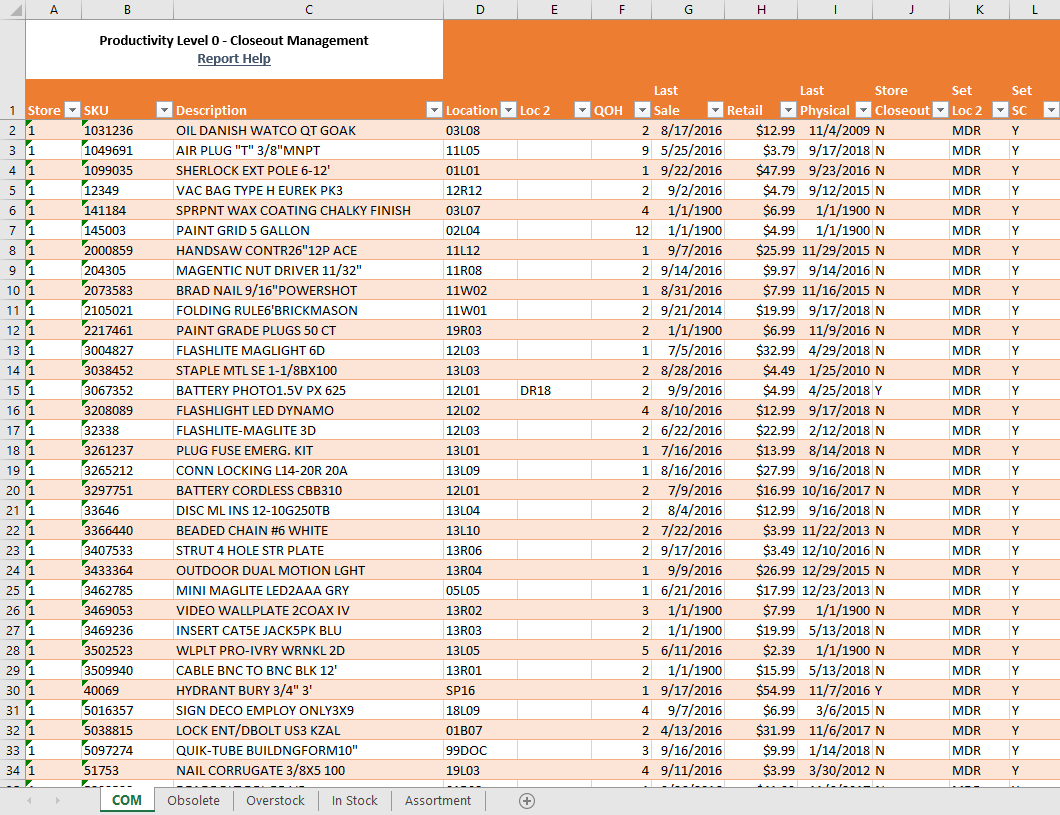Viewport: 1060px width, 815px height.
Task: Click the next sheet navigation arrow
Action: tap(57, 801)
